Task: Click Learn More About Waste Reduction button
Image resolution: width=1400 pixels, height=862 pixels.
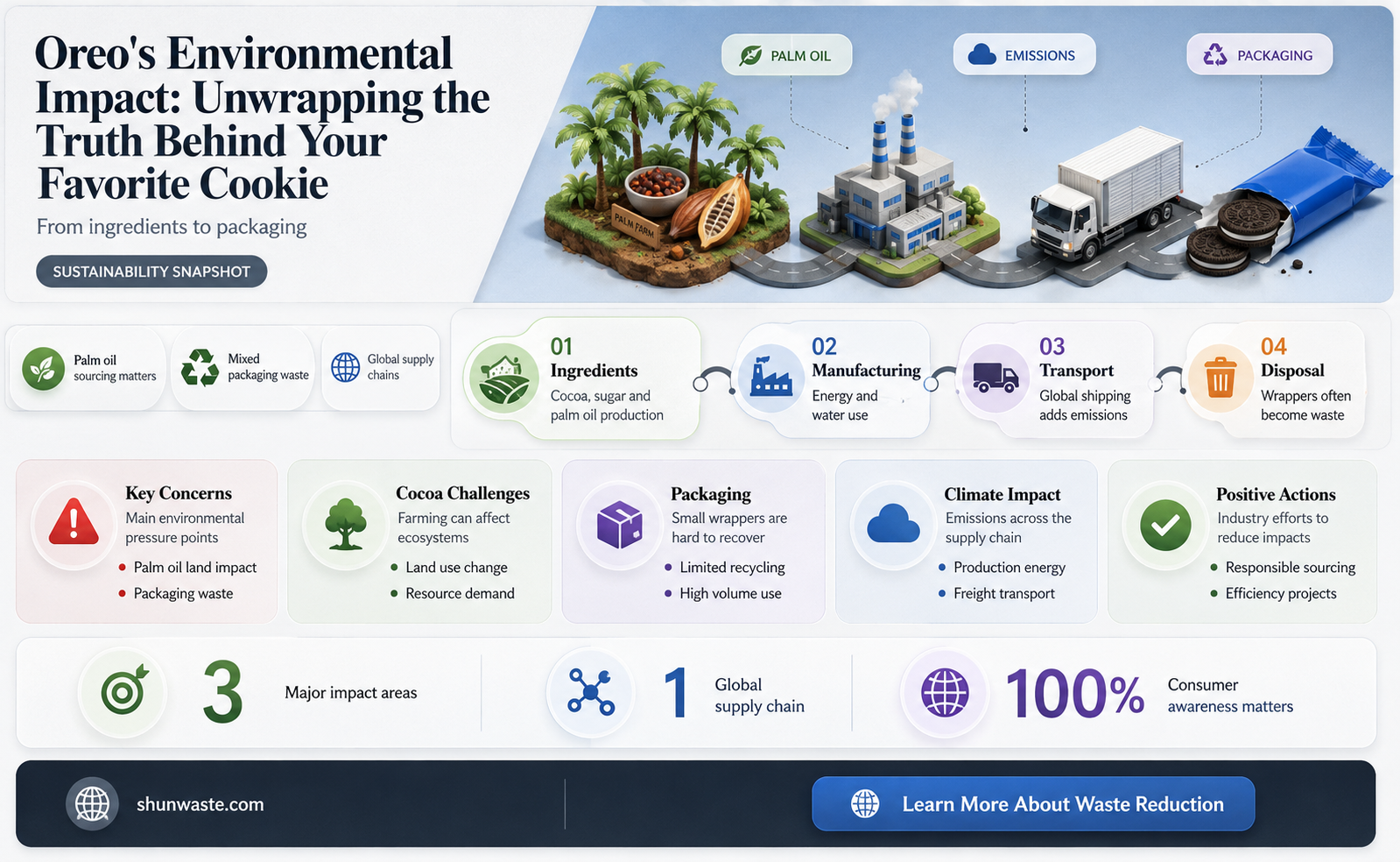Action: pos(1033,803)
